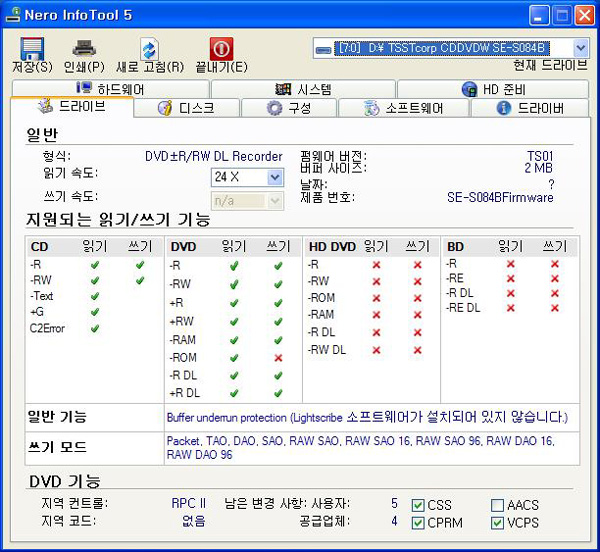
Task: Click the RPC II region control value
Action: click(x=188, y=503)
